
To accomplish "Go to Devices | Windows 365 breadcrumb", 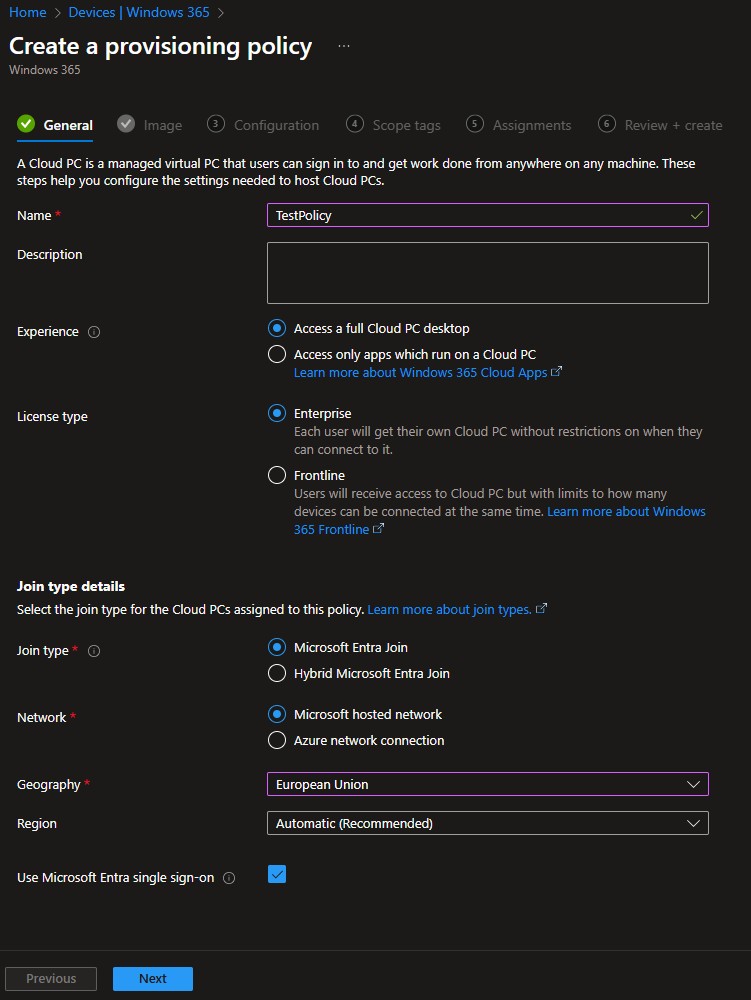I will 140,12.
